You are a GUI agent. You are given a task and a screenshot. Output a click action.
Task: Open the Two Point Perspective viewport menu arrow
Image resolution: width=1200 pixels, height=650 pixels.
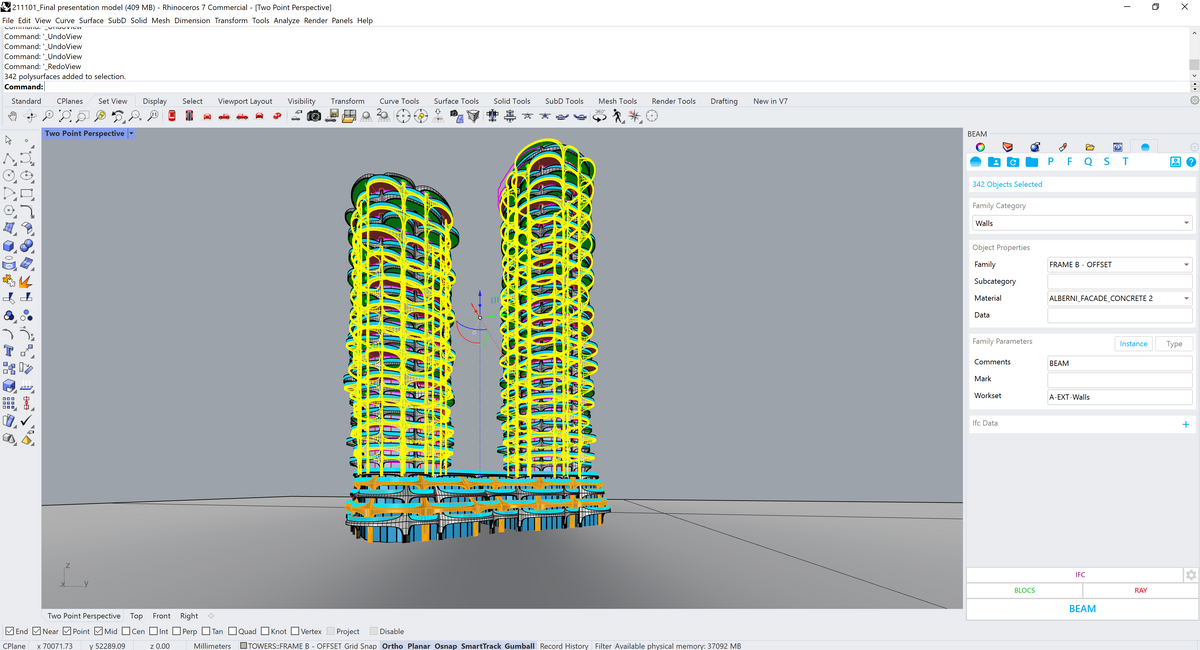coord(131,133)
